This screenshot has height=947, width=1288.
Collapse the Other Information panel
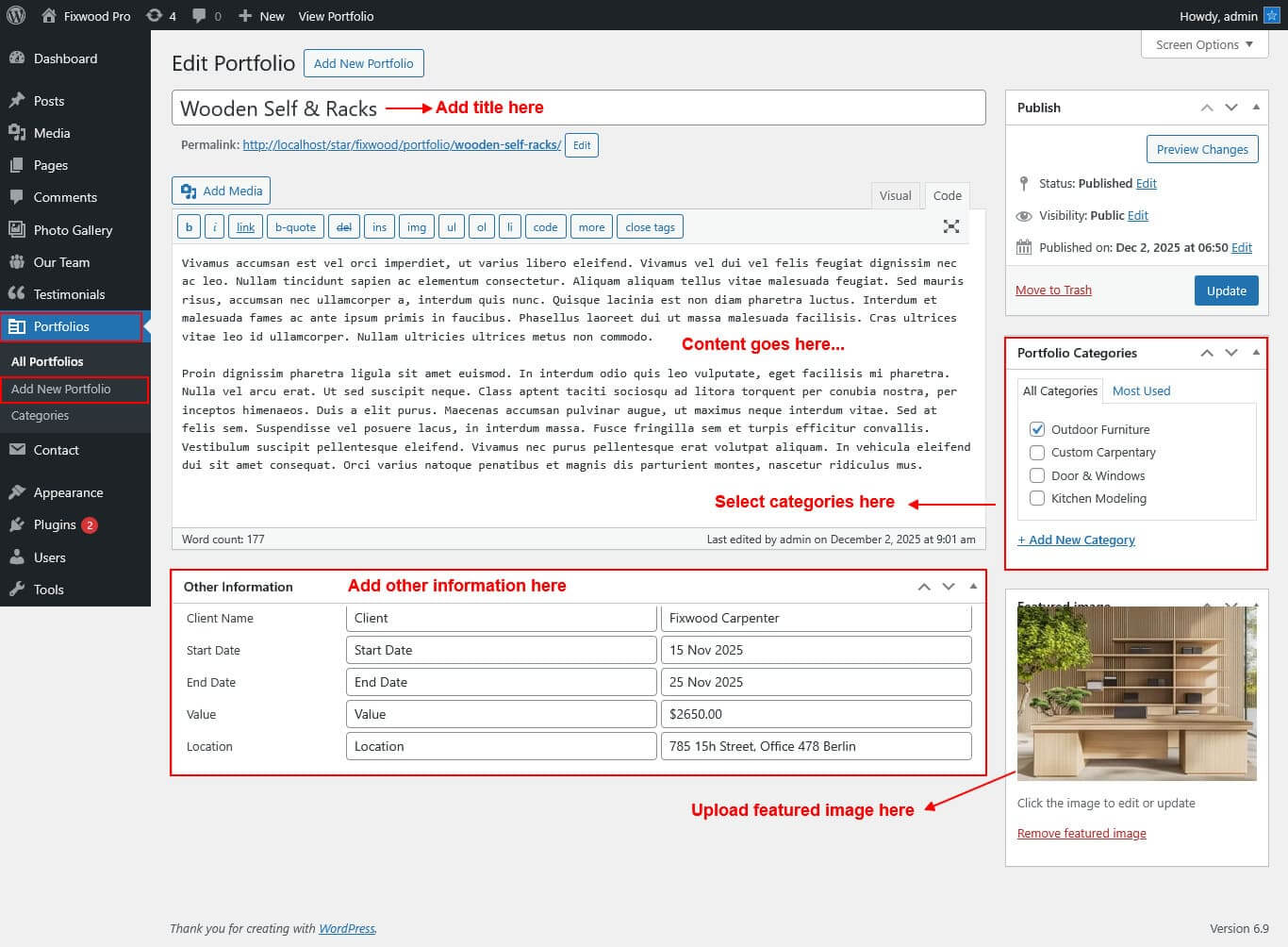coord(973,587)
